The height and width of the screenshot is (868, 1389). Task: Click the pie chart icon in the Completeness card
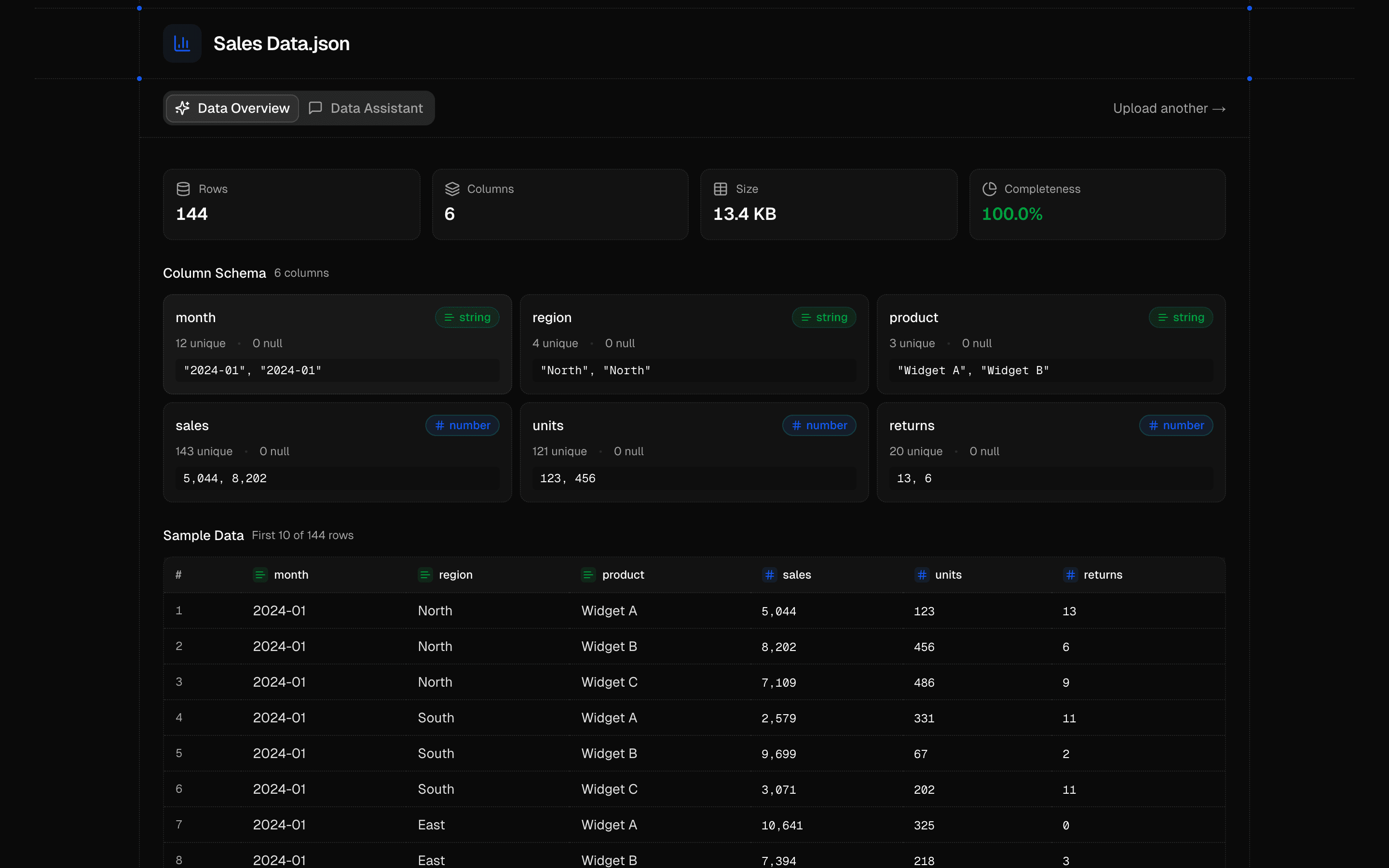(x=990, y=188)
